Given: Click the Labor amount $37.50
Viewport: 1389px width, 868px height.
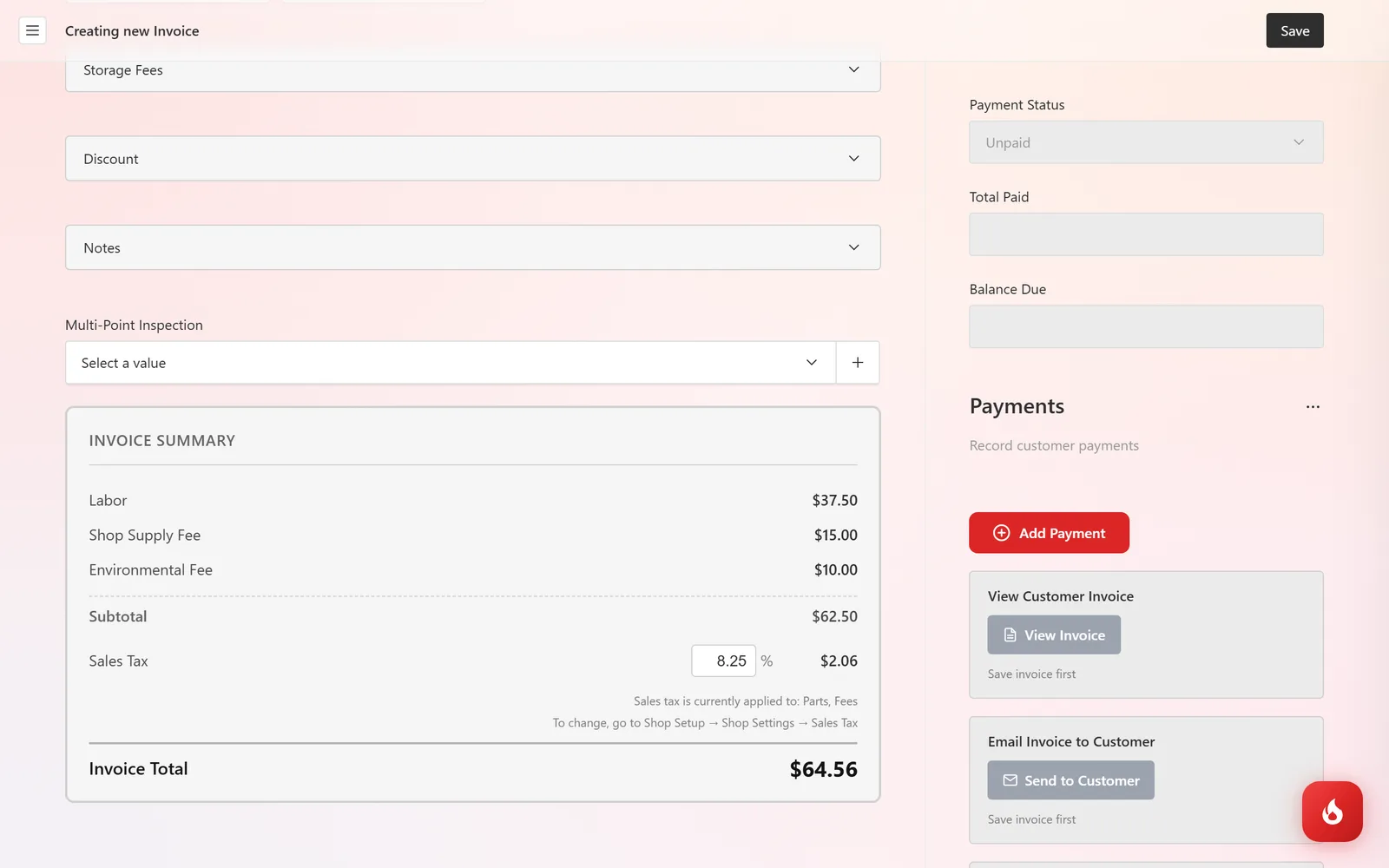Looking at the screenshot, I should tap(834, 501).
